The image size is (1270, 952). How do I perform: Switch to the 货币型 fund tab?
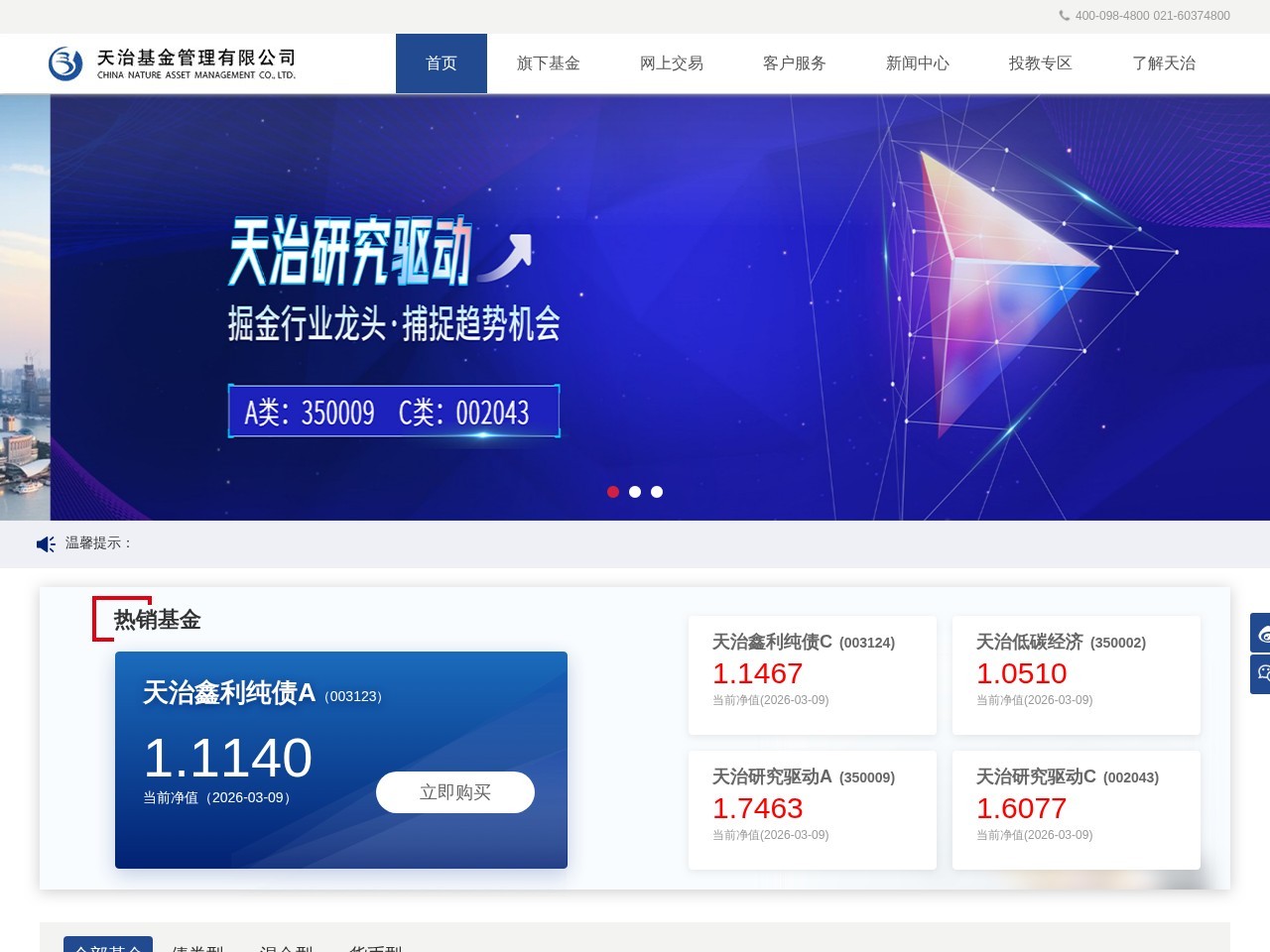(x=374, y=948)
